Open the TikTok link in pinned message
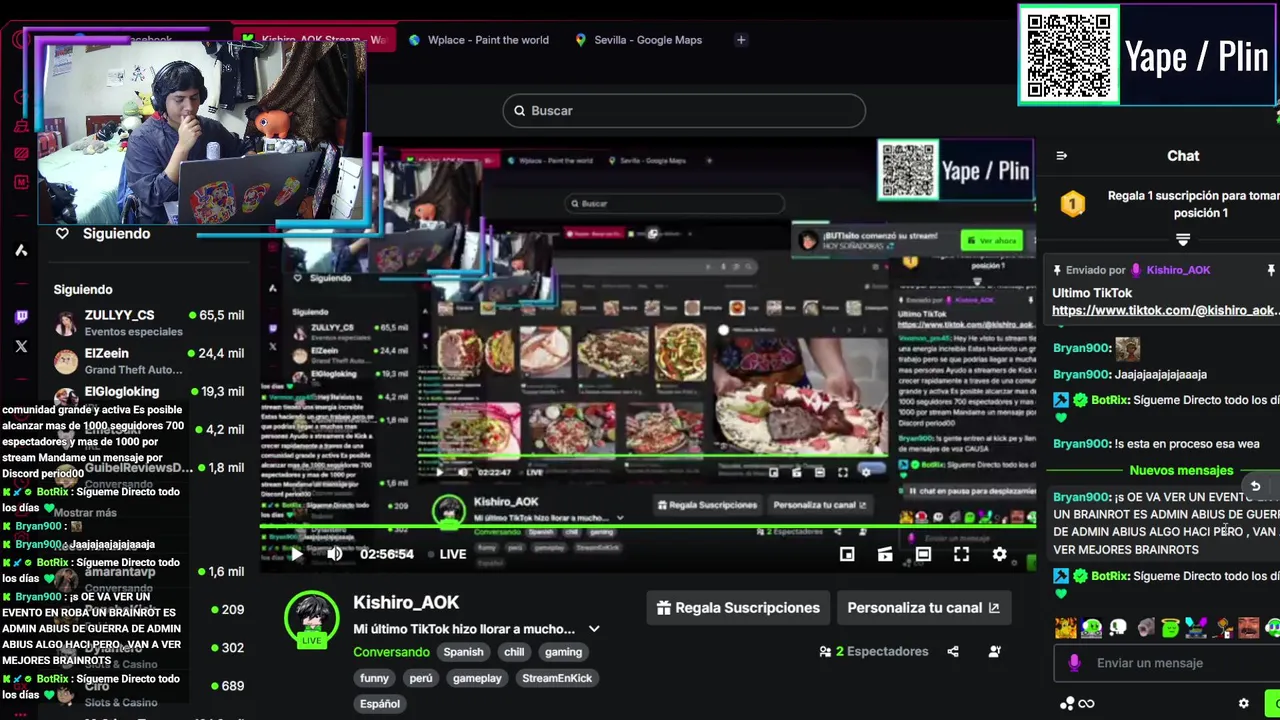This screenshot has height=720, width=1280. [1165, 311]
